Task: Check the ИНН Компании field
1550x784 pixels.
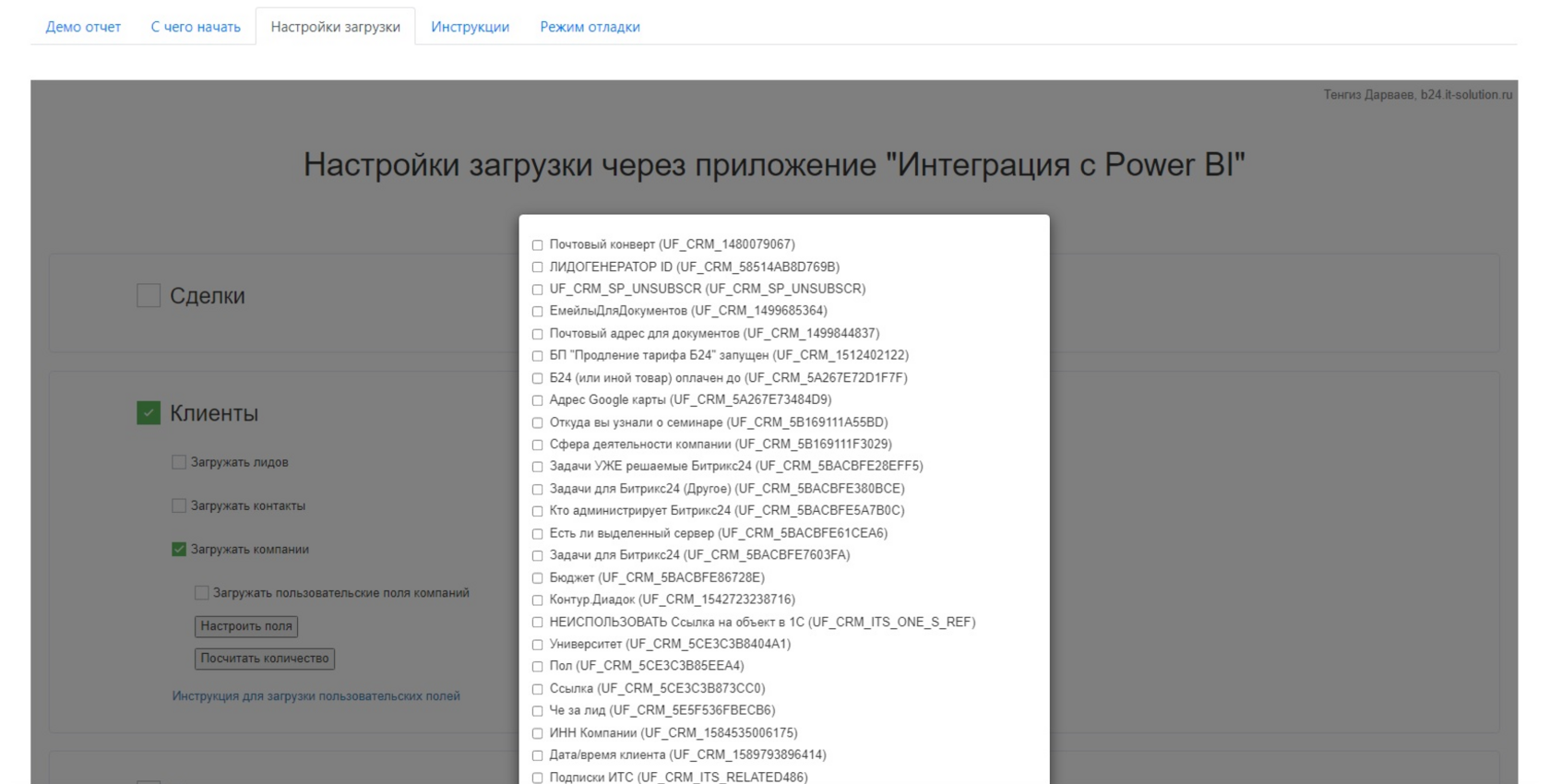Action: coord(537,733)
